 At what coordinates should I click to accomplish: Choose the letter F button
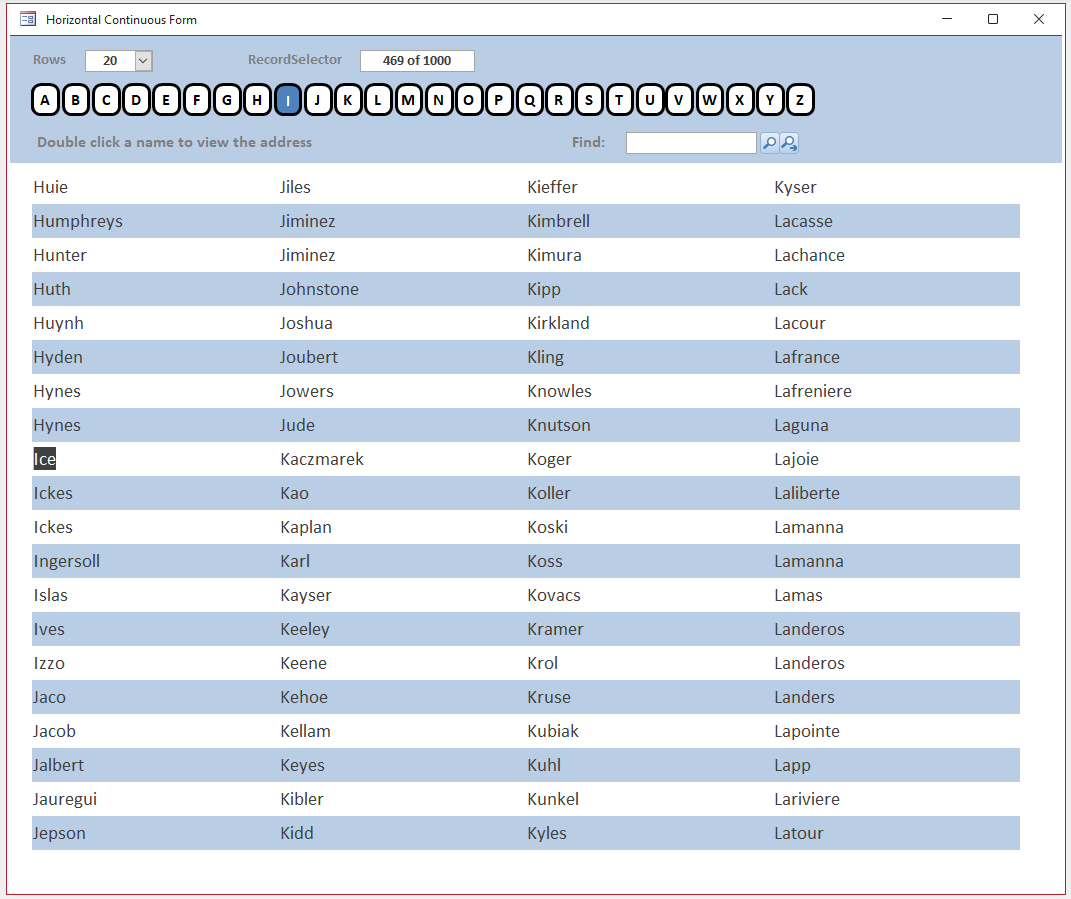(x=197, y=100)
